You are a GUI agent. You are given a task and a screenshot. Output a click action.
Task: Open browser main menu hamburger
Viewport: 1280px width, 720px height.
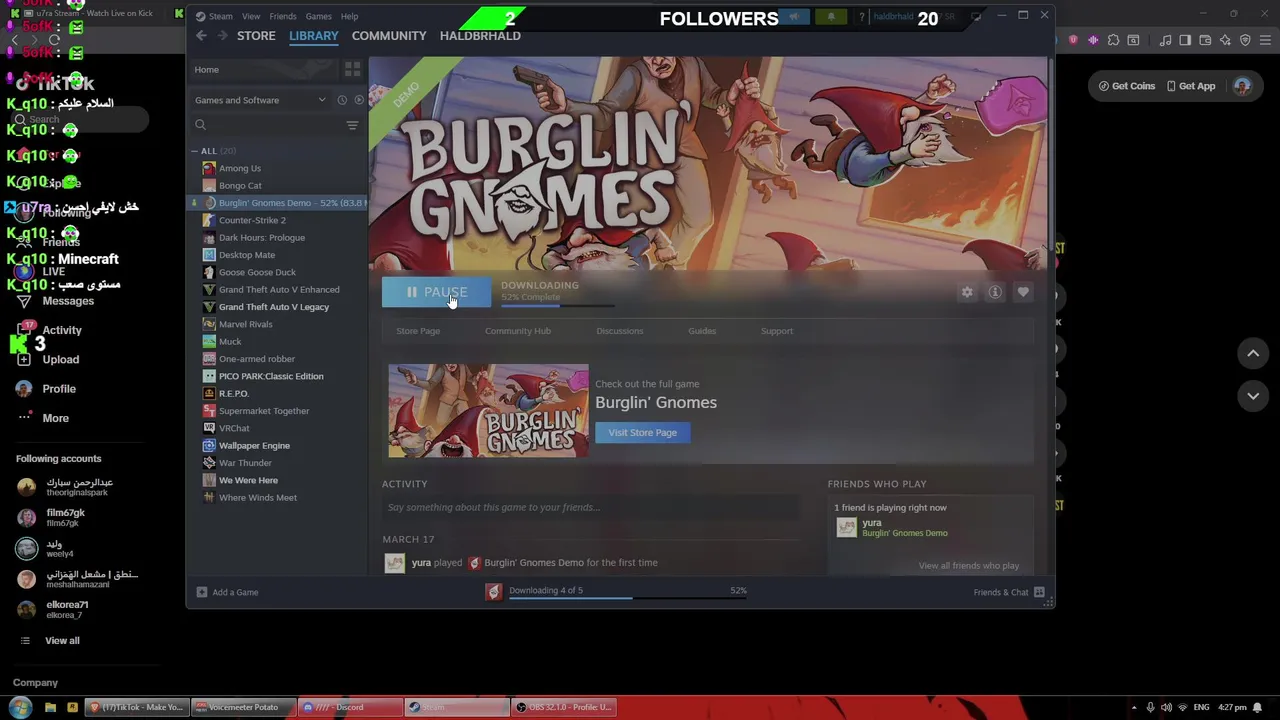(x=1265, y=40)
